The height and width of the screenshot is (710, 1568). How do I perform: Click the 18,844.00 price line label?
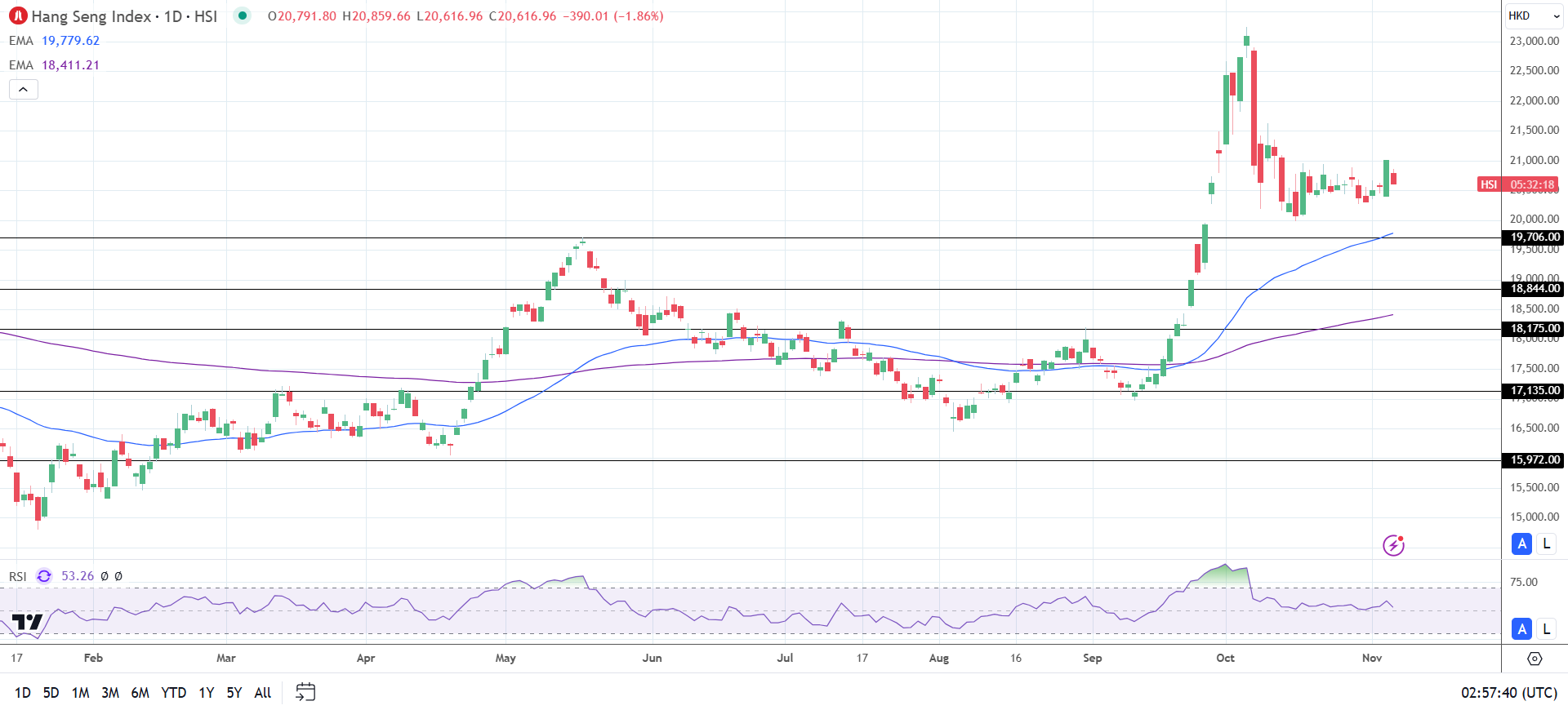pyautogui.click(x=1534, y=289)
